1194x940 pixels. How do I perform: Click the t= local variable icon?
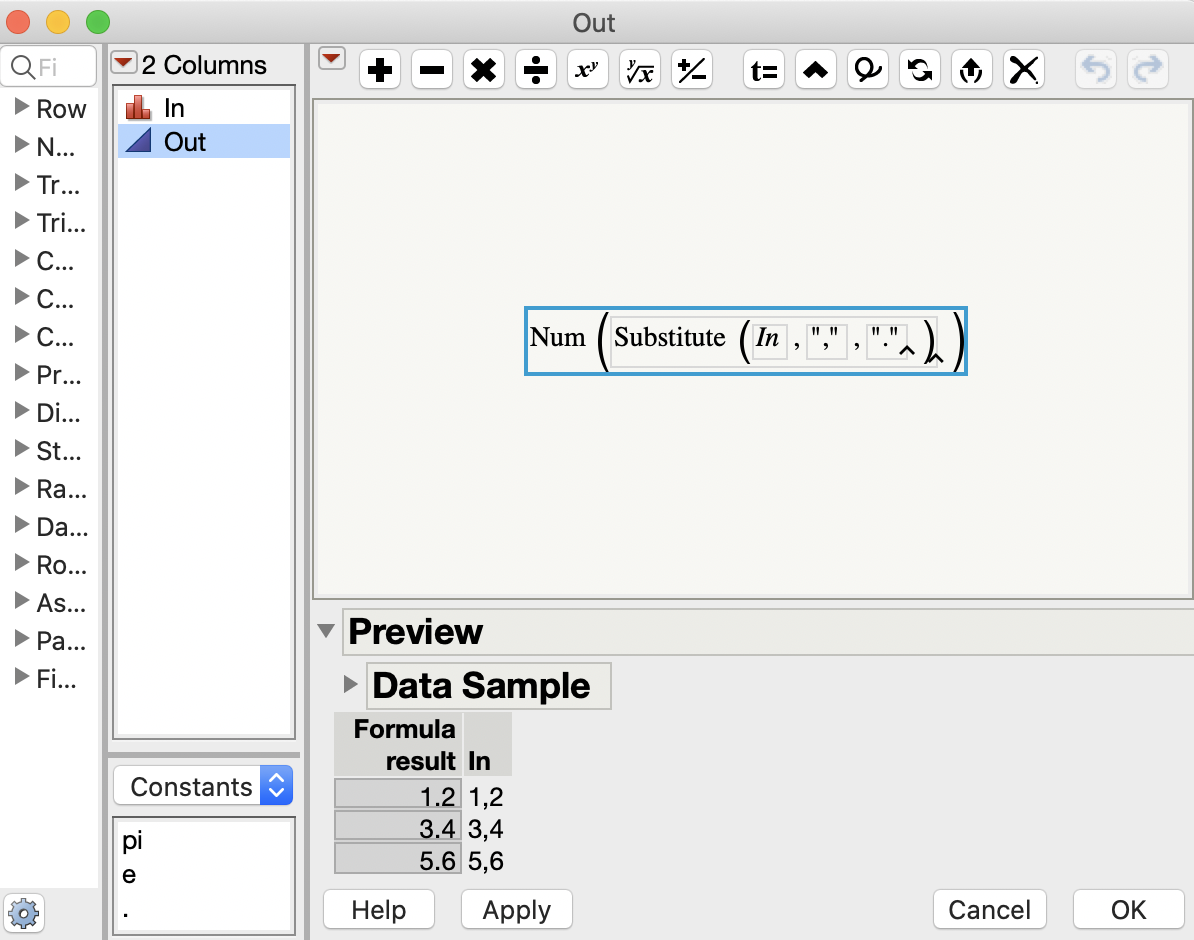click(x=763, y=69)
